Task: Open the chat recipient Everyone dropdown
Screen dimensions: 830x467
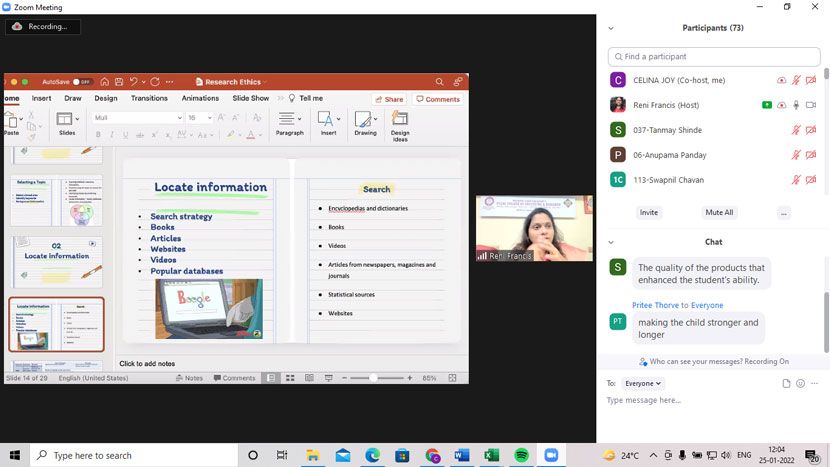Action: (642, 383)
